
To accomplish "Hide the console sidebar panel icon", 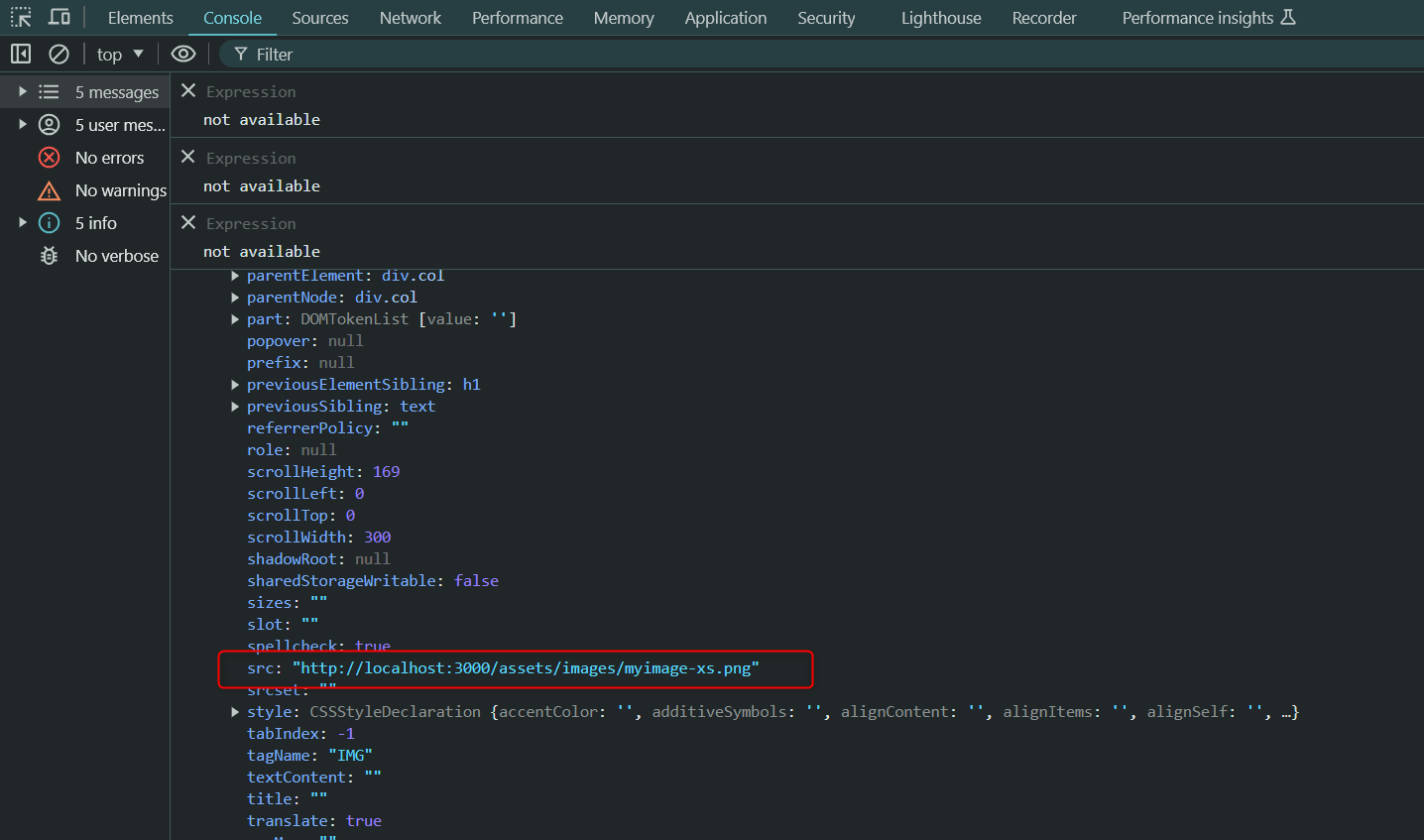I will (21, 54).
